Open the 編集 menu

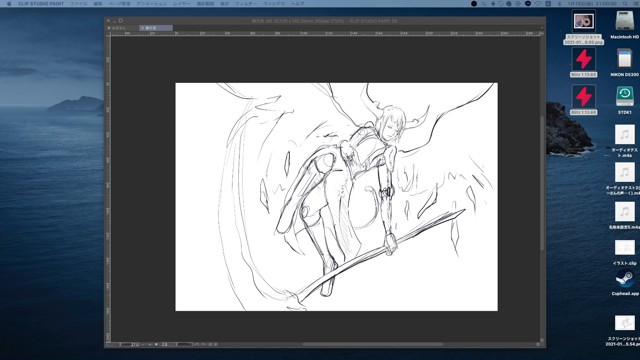click(98, 4)
